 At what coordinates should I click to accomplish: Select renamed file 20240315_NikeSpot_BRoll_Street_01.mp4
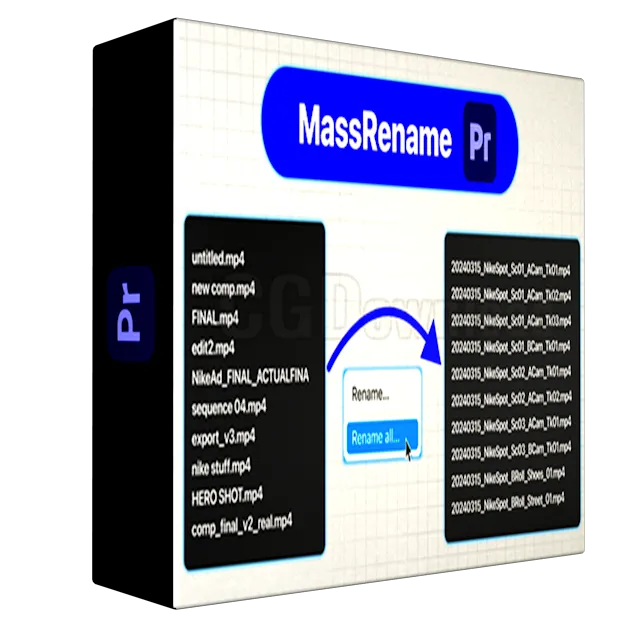[x=508, y=503]
